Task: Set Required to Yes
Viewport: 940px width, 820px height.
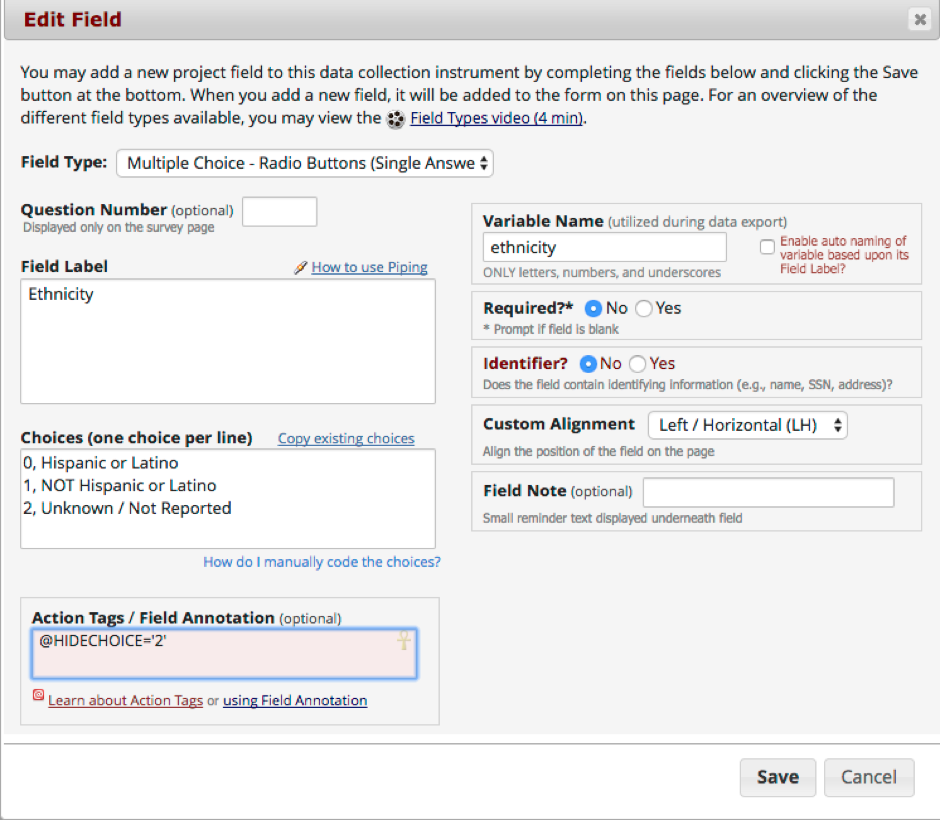Action: 644,309
